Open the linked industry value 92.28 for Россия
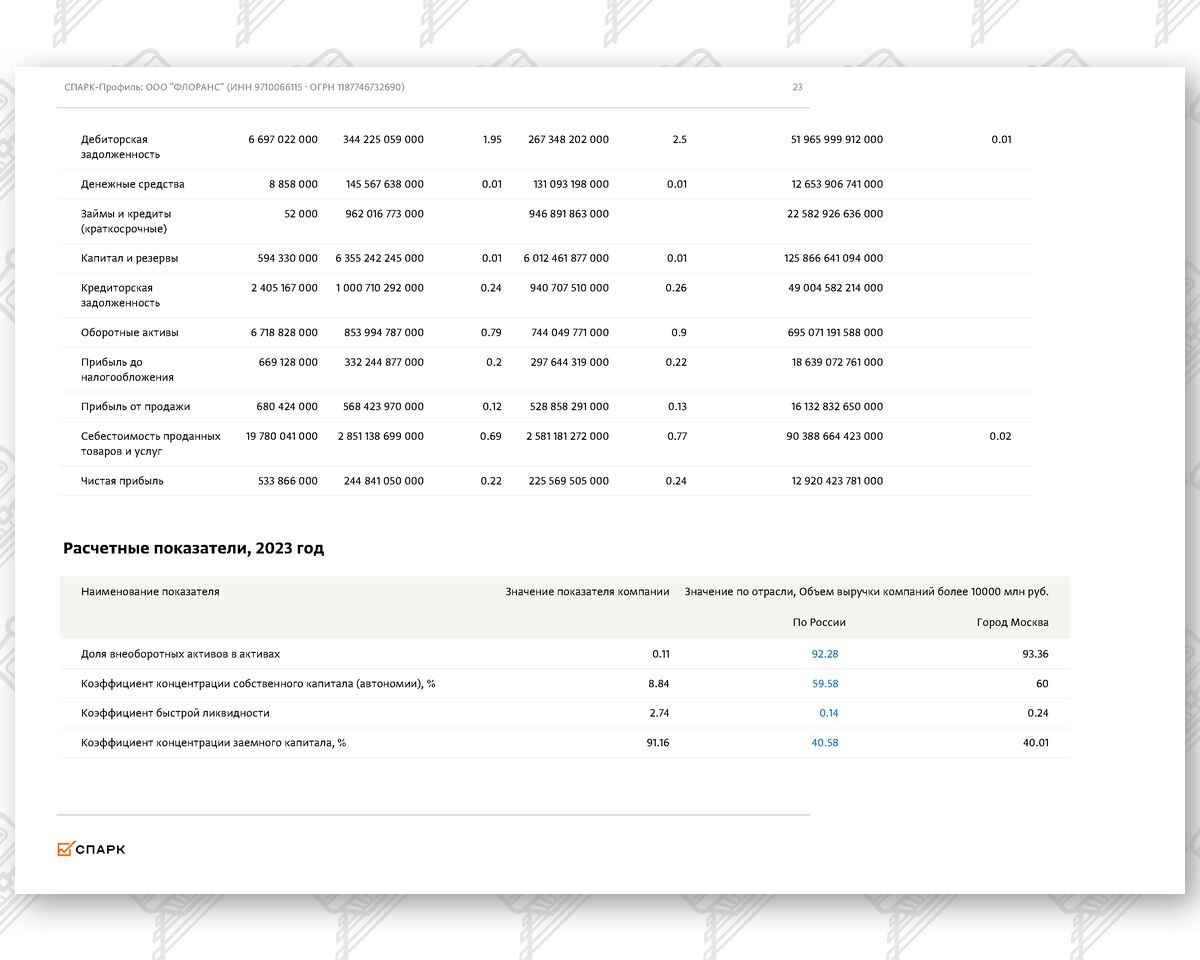Viewport: 1200px width, 960px height. tap(826, 653)
